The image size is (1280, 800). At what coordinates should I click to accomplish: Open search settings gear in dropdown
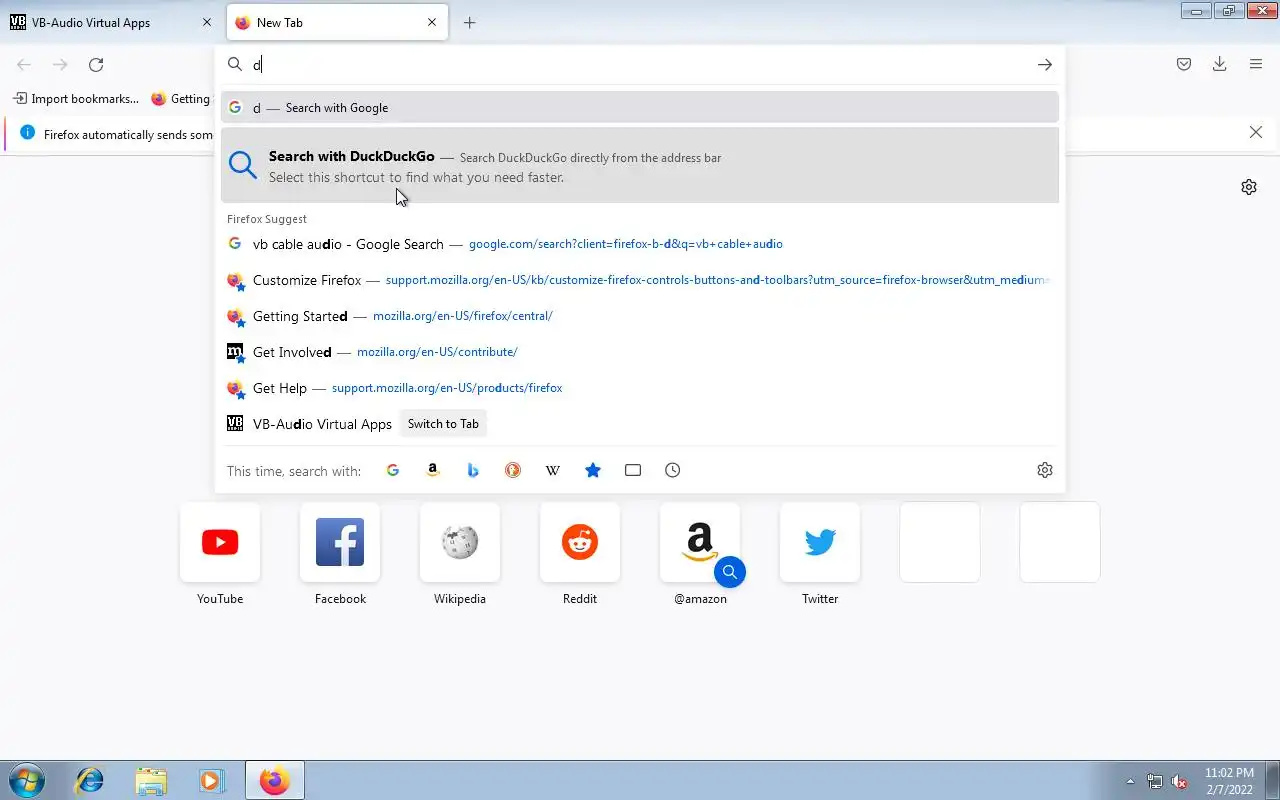[x=1045, y=470]
